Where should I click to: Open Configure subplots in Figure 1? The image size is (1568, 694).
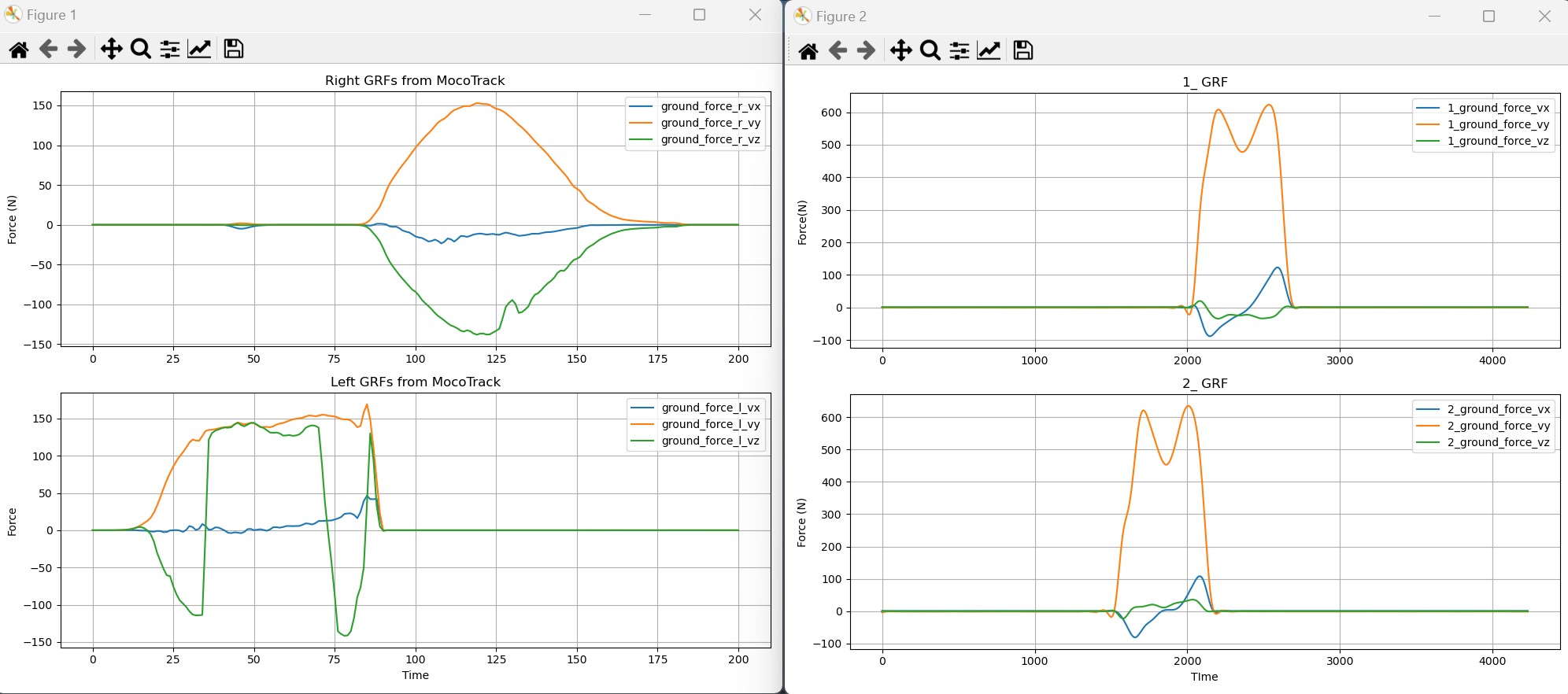pyautogui.click(x=170, y=50)
